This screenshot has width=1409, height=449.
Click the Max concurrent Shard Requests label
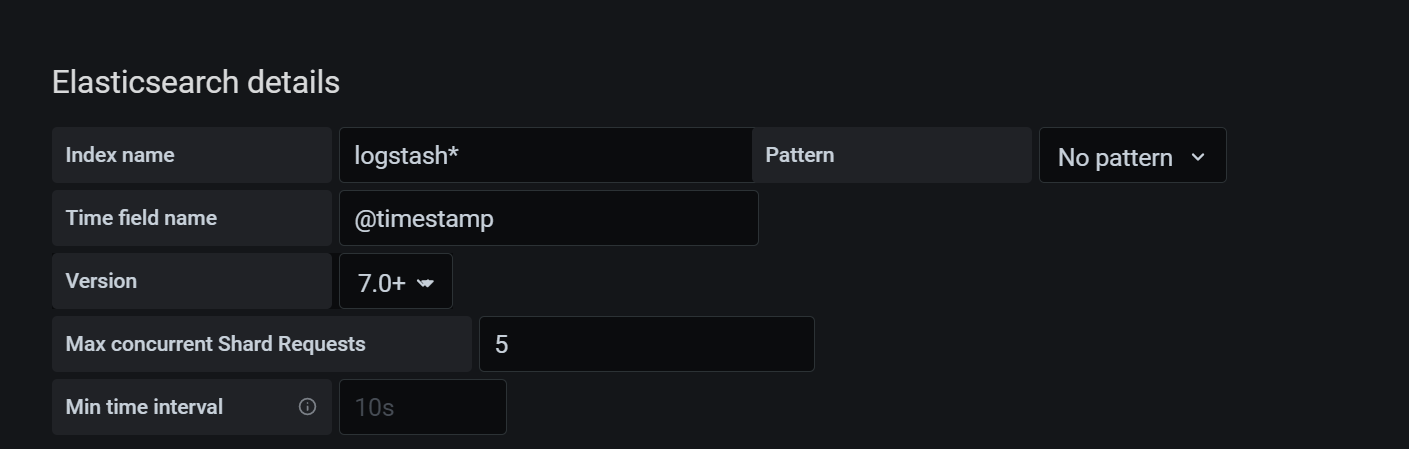click(x=216, y=344)
